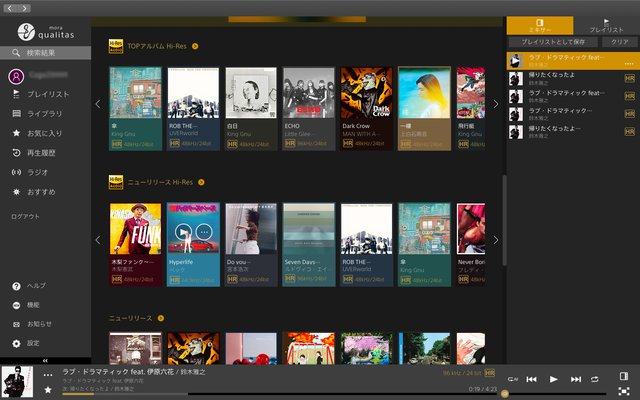Image resolution: width=640 pixels, height=400 pixels.
Task: Click the playback progress slider knob
Action: click(x=504, y=393)
